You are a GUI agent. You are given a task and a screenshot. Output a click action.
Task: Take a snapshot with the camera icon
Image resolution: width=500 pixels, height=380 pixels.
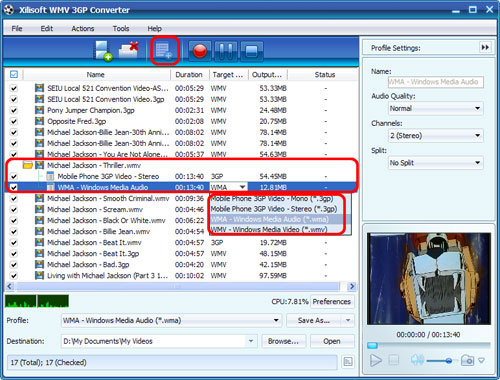[467, 360]
